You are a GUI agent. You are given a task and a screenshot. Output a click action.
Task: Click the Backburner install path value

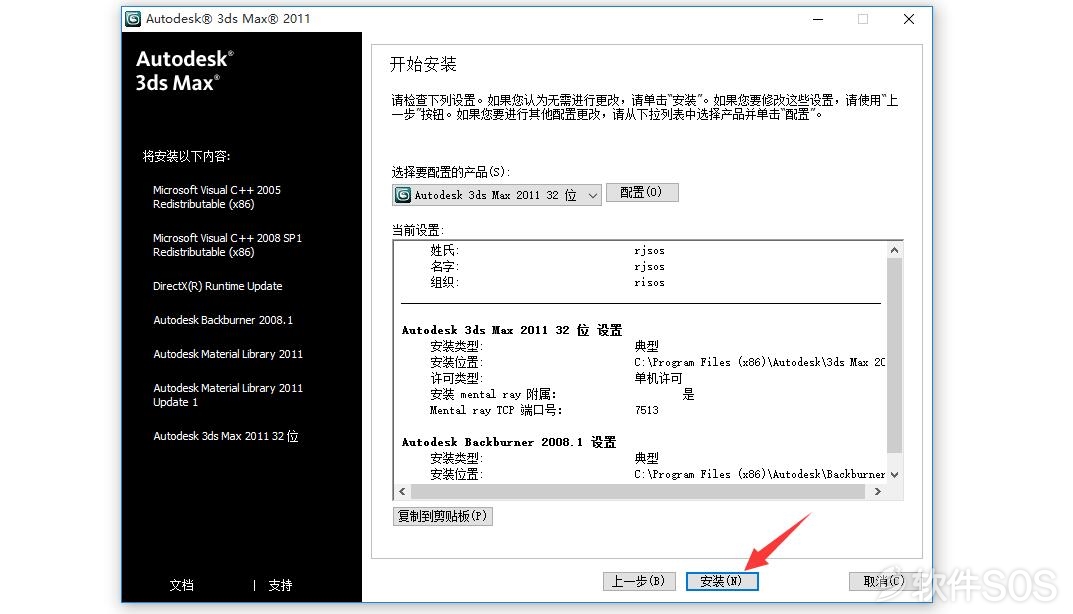[x=760, y=474]
